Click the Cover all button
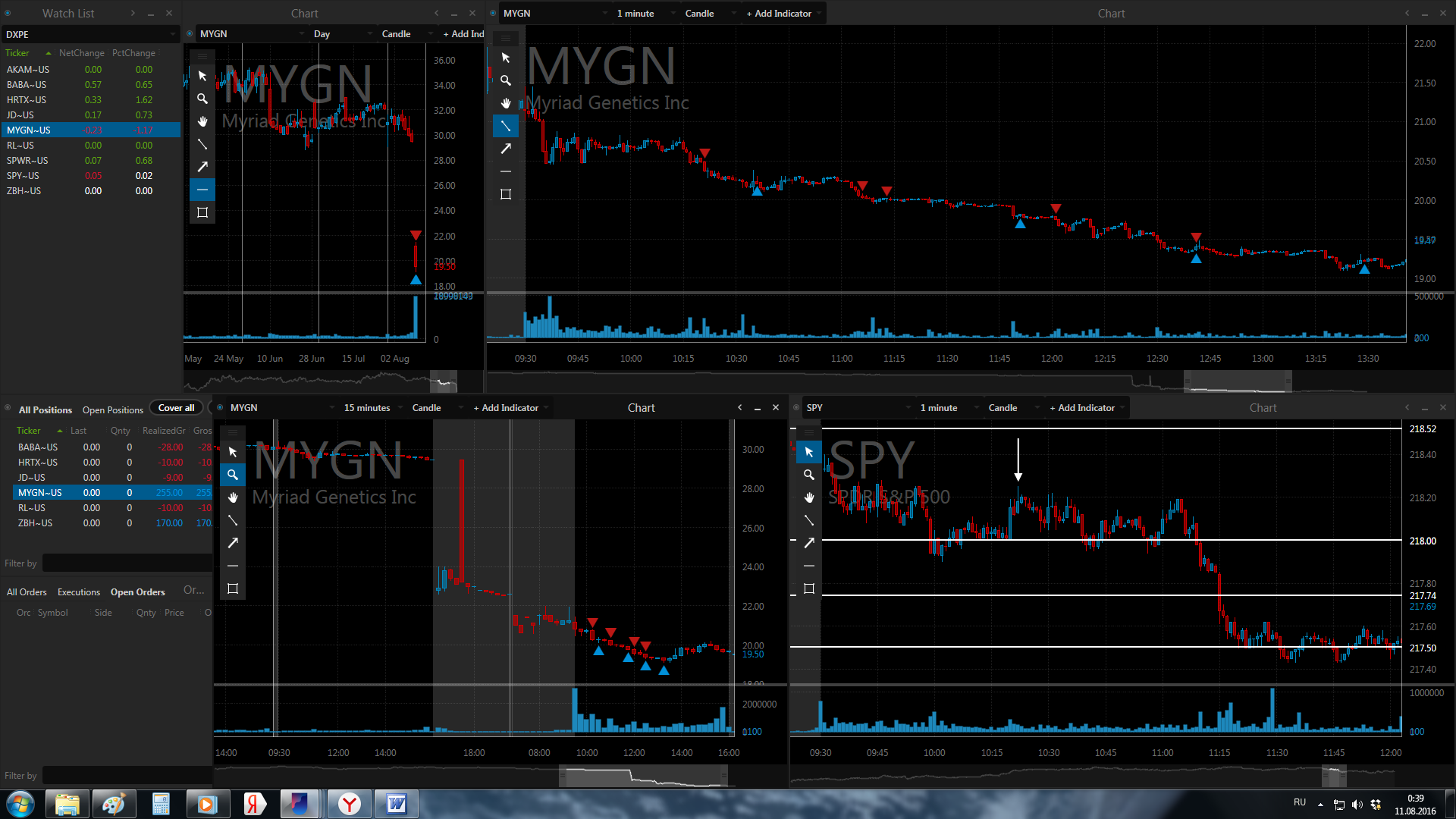The width and height of the screenshot is (1456, 819). point(176,407)
